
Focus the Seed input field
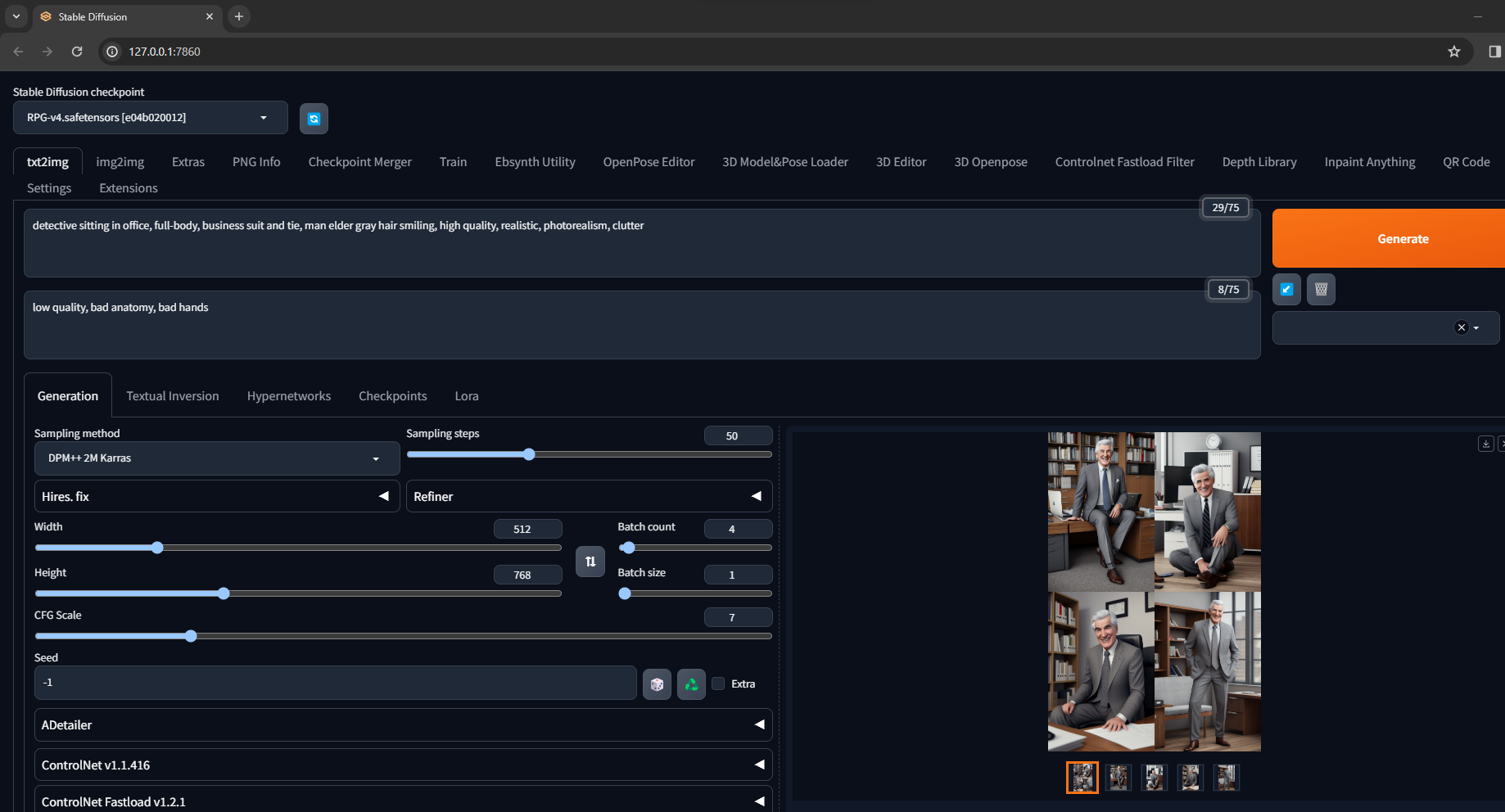point(336,683)
